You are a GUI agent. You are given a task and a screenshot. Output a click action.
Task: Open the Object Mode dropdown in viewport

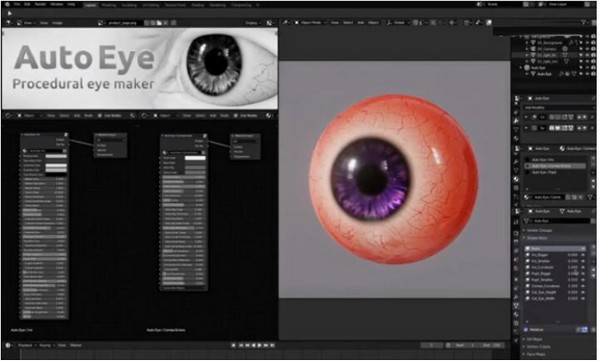[x=310, y=23]
